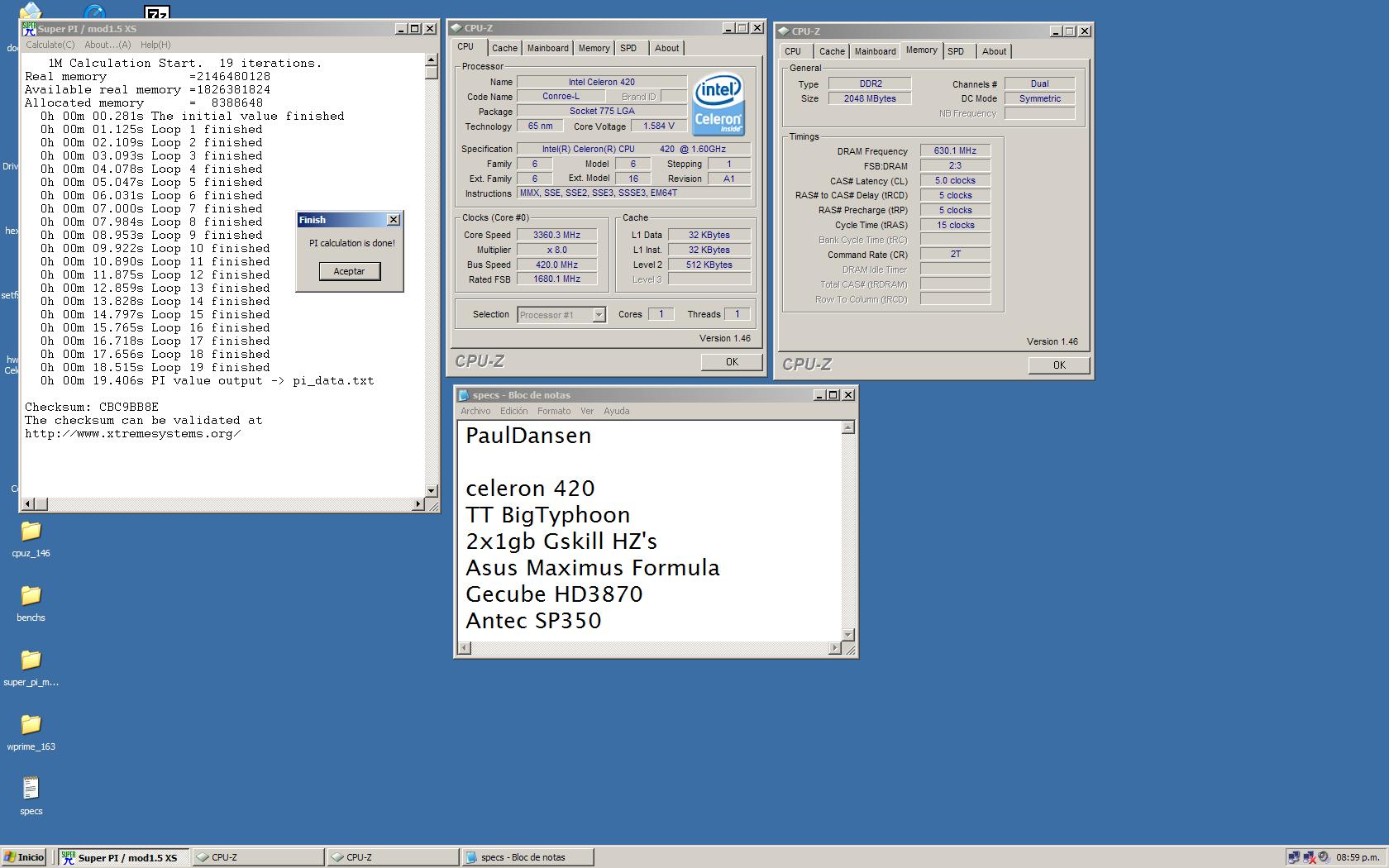
Task: Click the Rated FSB value 1680.1 MHz
Action: click(556, 279)
